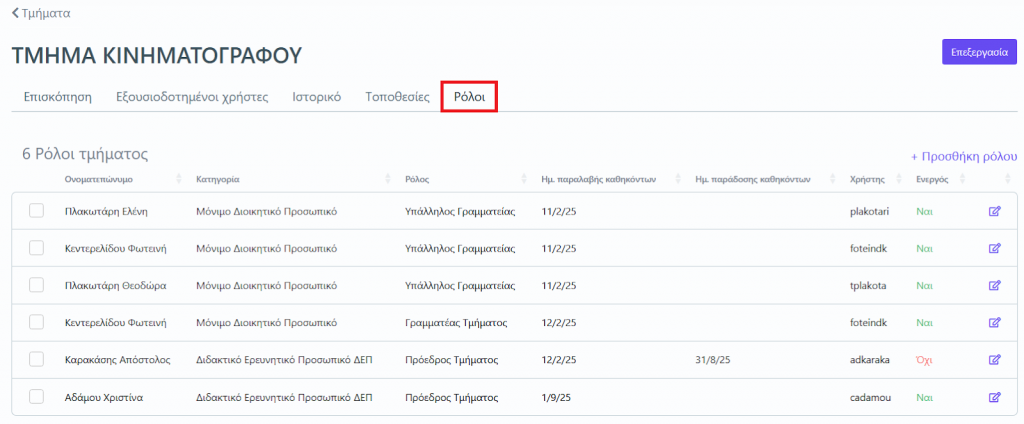Select the Πλακωτάρη Ελένη row checkbox
The image size is (1024, 424).
tap(37, 211)
